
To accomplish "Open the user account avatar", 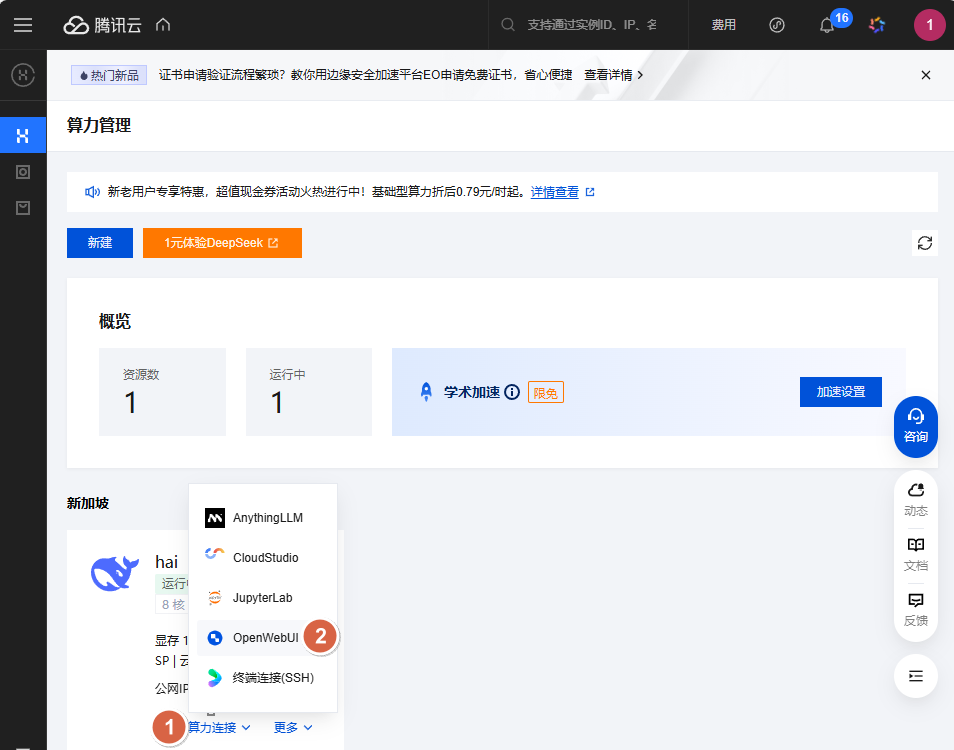I will click(x=930, y=25).
